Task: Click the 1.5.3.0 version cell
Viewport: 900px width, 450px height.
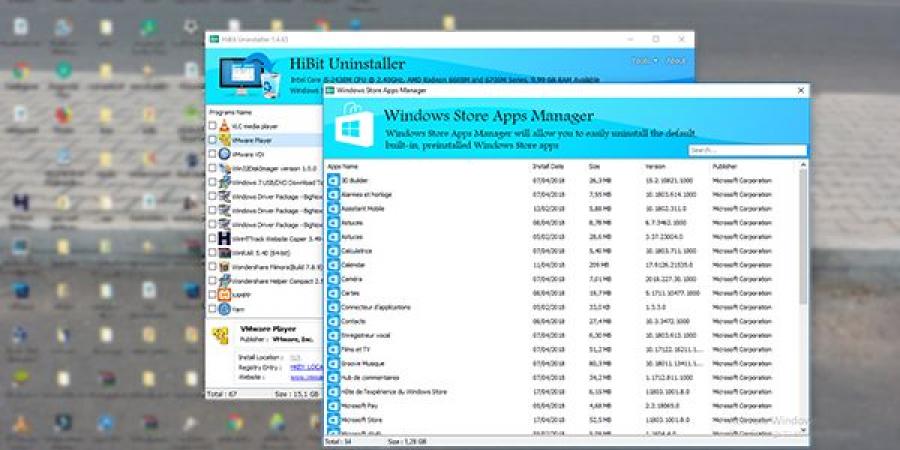Action: pyautogui.click(x=657, y=307)
